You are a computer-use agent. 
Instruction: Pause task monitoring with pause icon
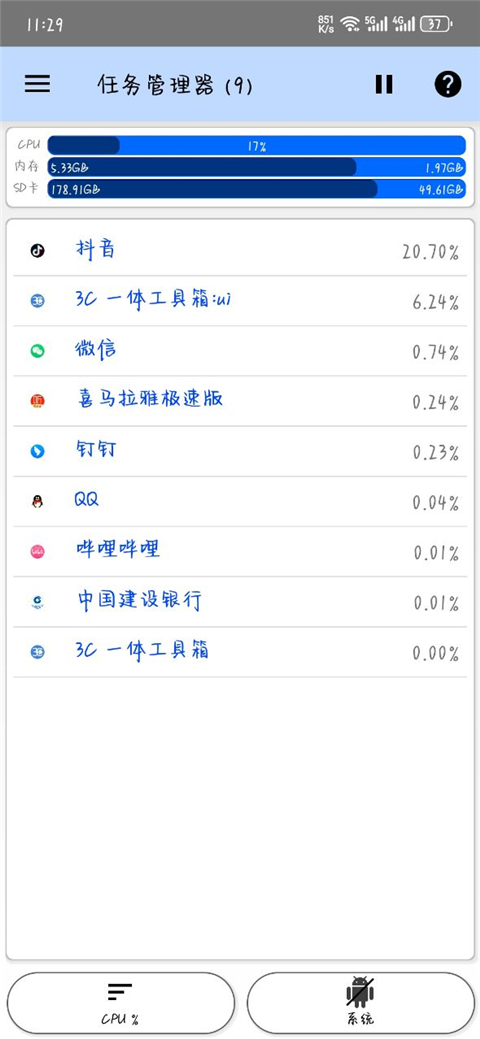[x=384, y=84]
